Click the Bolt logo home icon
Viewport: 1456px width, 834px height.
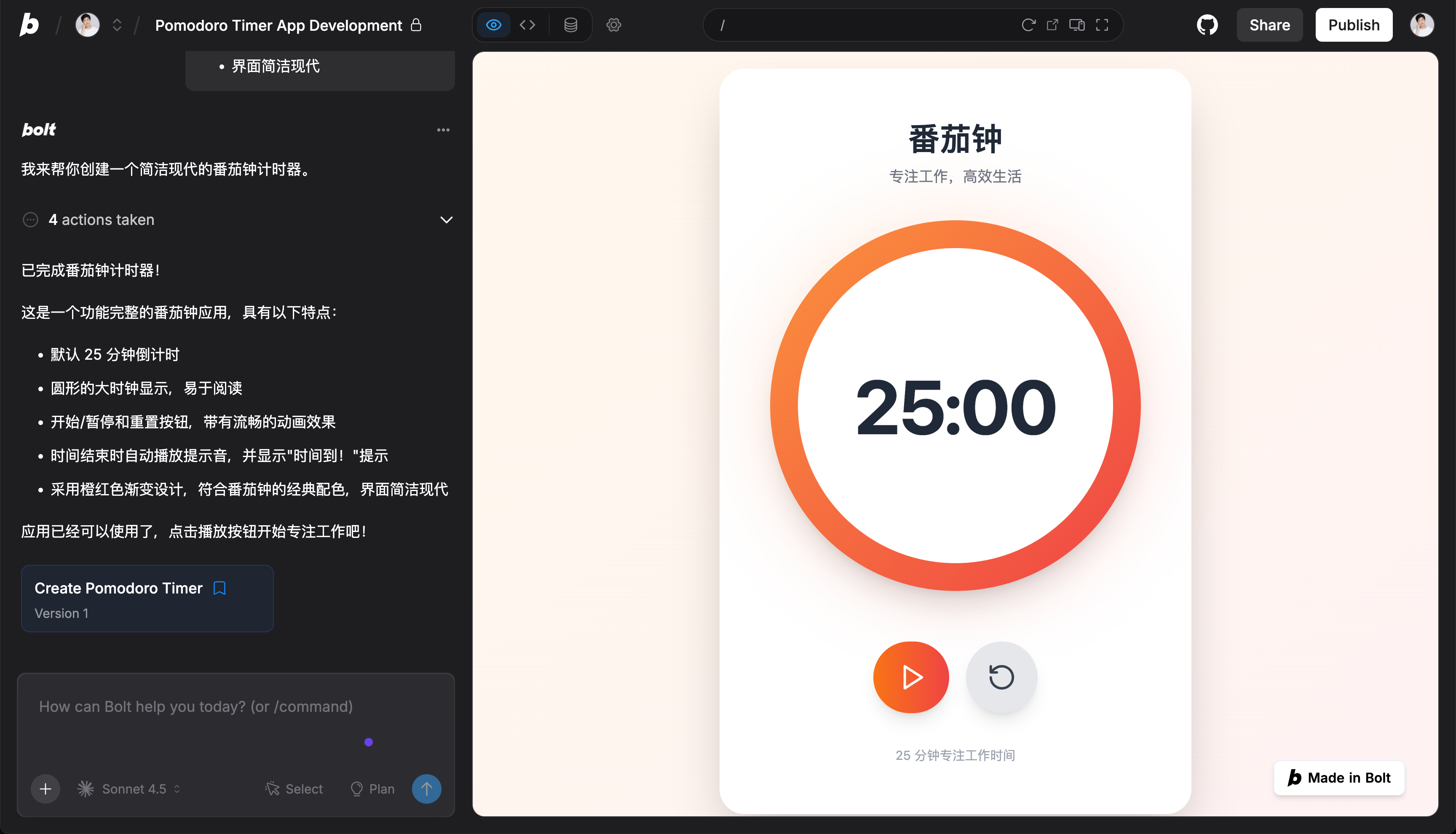point(29,24)
